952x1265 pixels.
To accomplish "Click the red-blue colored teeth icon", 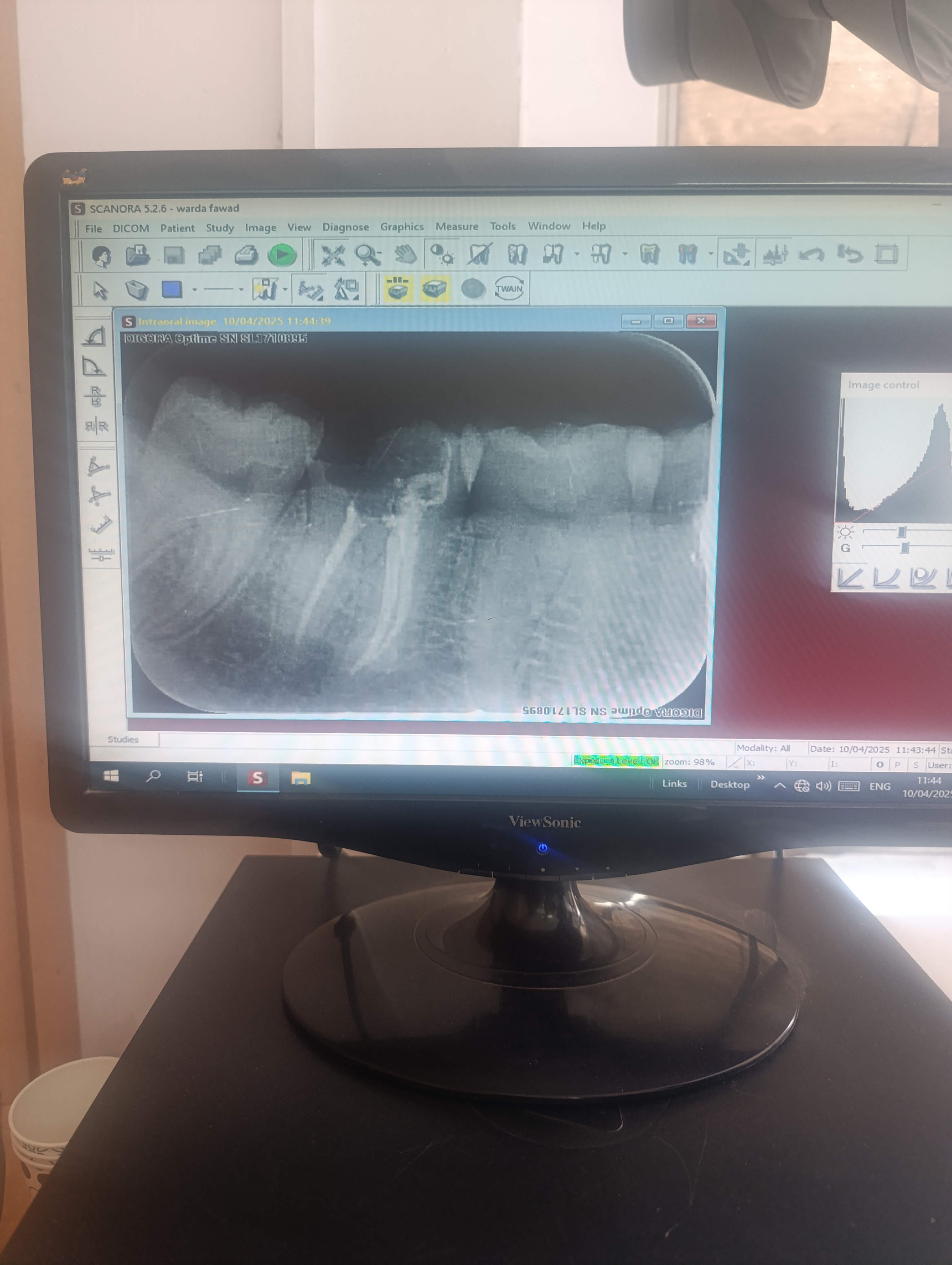I will [687, 254].
